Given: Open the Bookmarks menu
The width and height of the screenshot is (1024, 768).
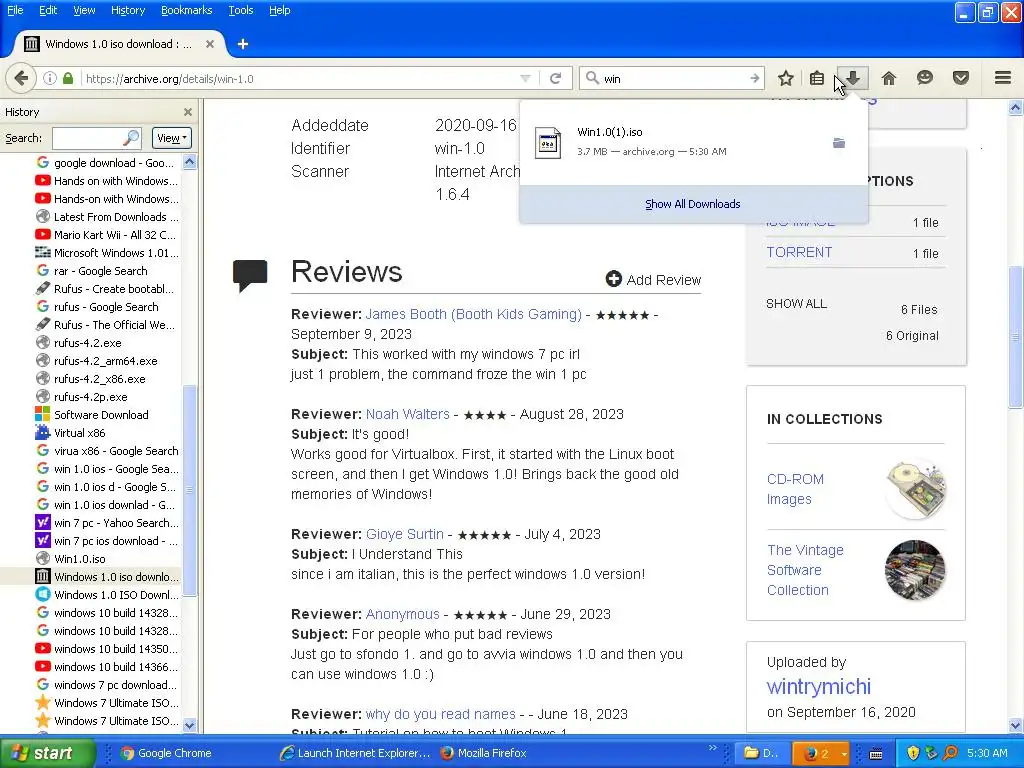Looking at the screenshot, I should [x=187, y=10].
